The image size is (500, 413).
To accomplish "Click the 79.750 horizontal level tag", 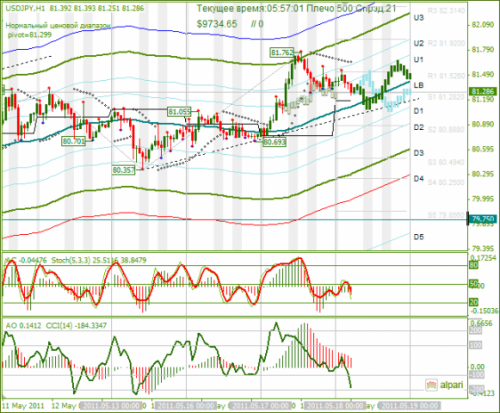I will click(483, 219).
